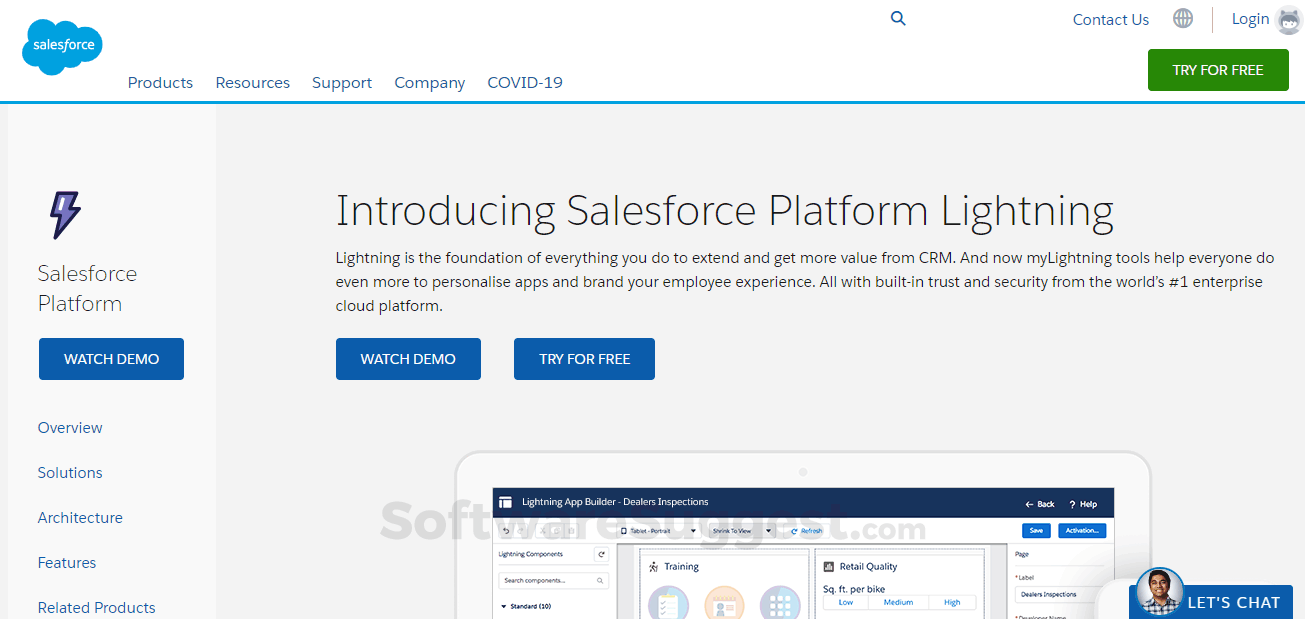
Task: Click the Help question mark in the App Builder
Action: (1071, 504)
